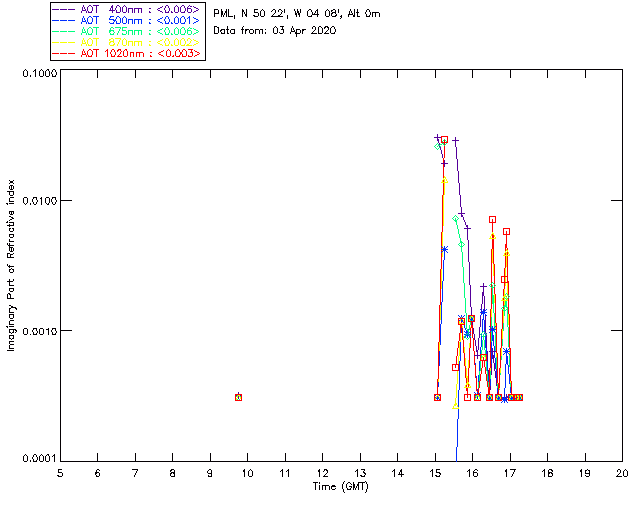Click the purple plus marker at second peak top
This screenshot has height=512, width=640.
[456, 140]
